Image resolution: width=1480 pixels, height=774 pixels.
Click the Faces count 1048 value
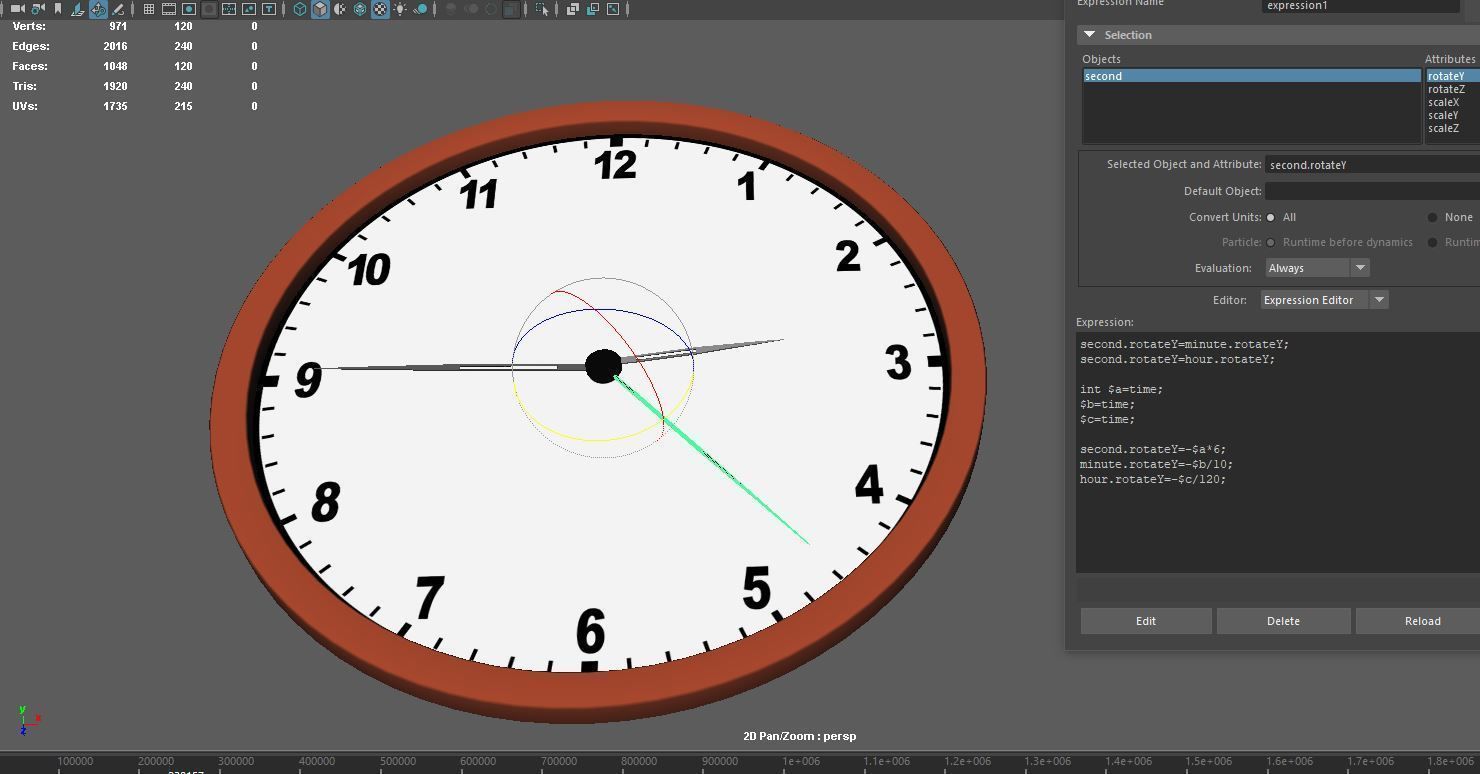115,66
